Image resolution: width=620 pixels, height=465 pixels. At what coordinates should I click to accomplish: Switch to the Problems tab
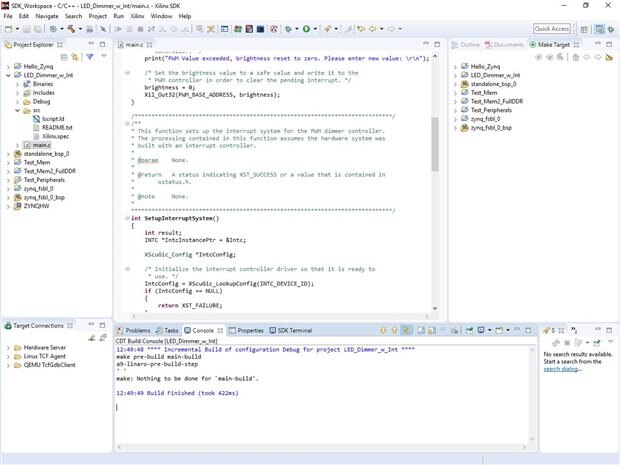[x=137, y=330]
